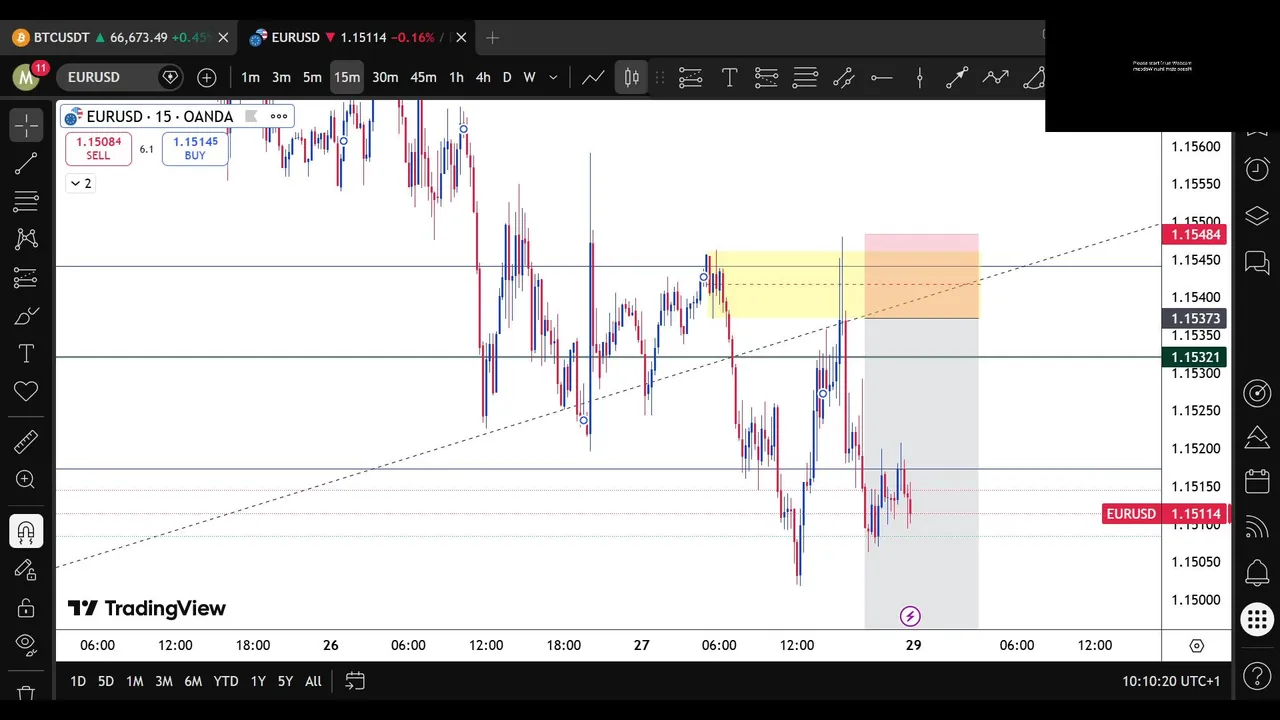The image size is (1280, 720).
Task: Open the Fibonacci retracement tools
Action: (26, 201)
